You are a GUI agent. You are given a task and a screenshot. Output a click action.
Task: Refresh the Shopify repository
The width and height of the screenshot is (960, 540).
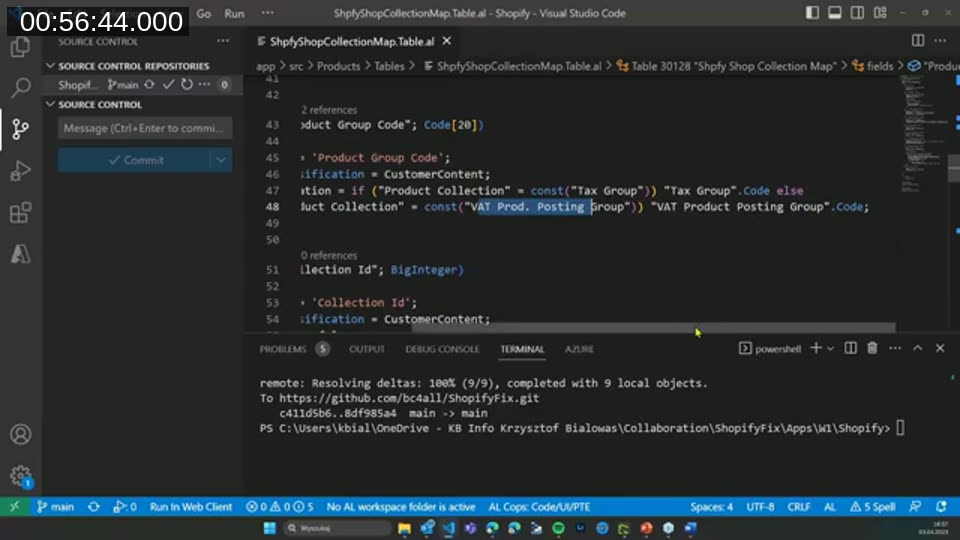(187, 84)
